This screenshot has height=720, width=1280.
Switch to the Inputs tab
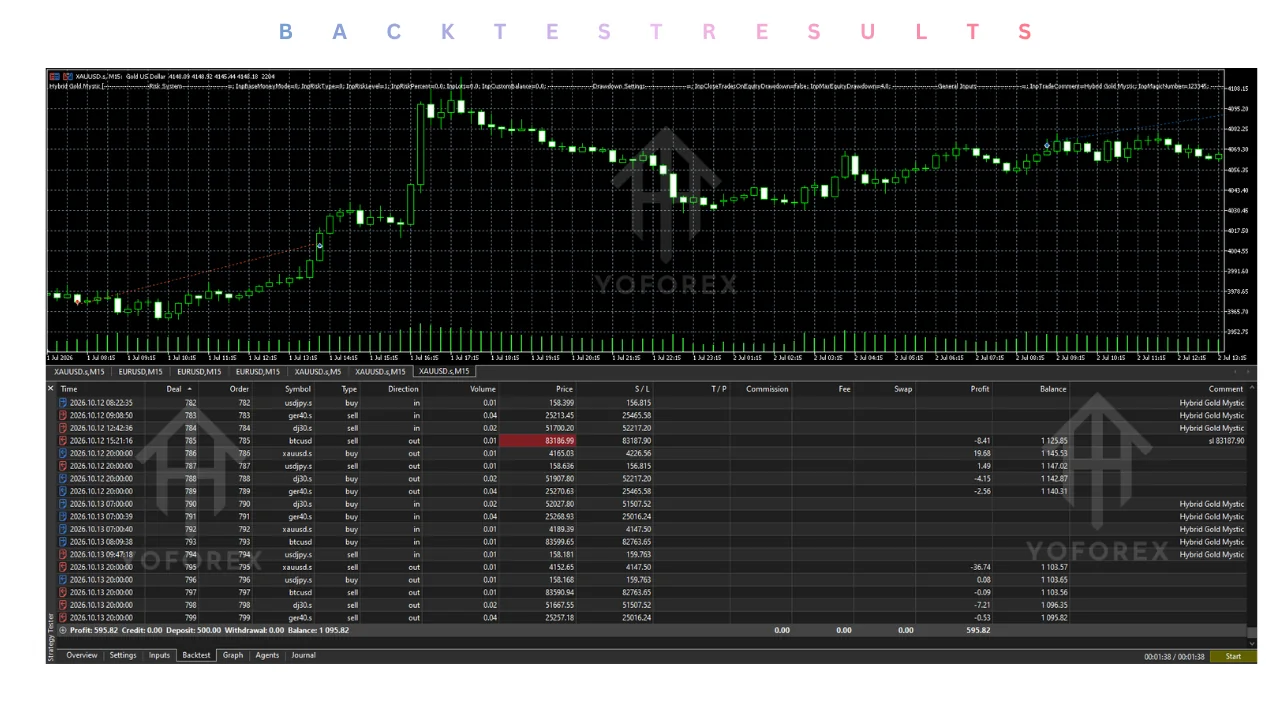pyautogui.click(x=159, y=656)
